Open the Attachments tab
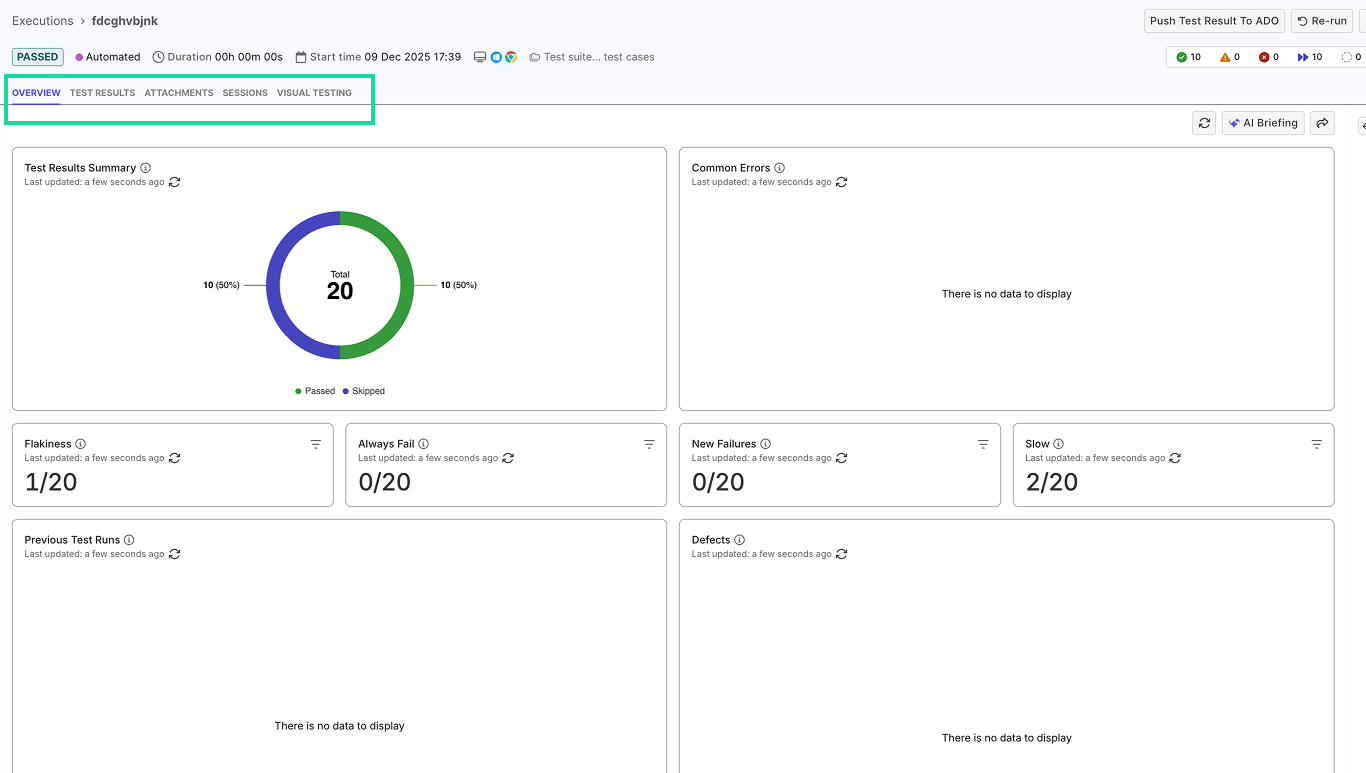Viewport: 1366px width, 773px height. (x=179, y=93)
